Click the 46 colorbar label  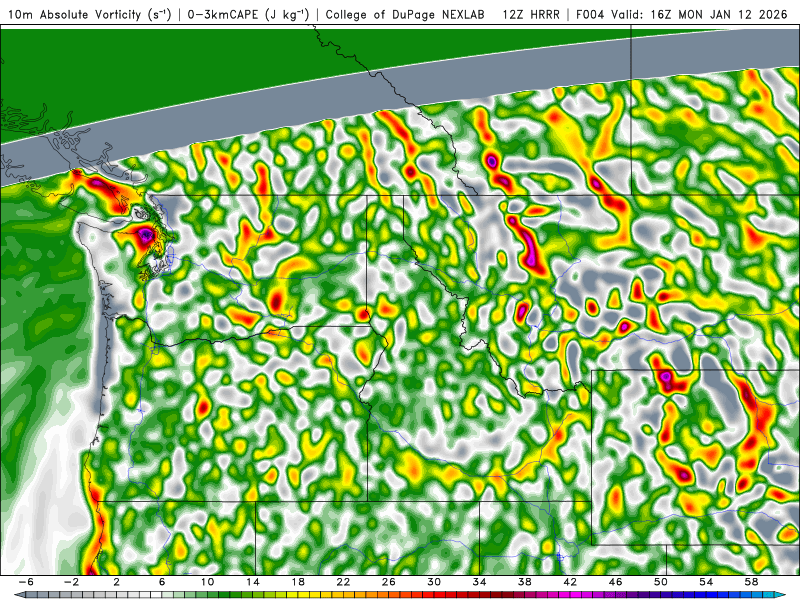[x=615, y=582]
